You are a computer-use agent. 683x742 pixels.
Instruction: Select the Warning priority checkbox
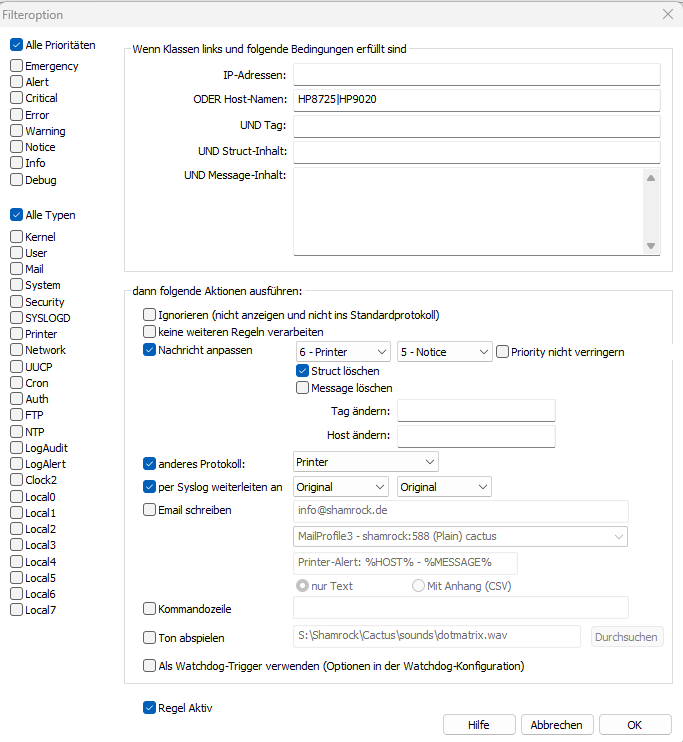coord(17,131)
